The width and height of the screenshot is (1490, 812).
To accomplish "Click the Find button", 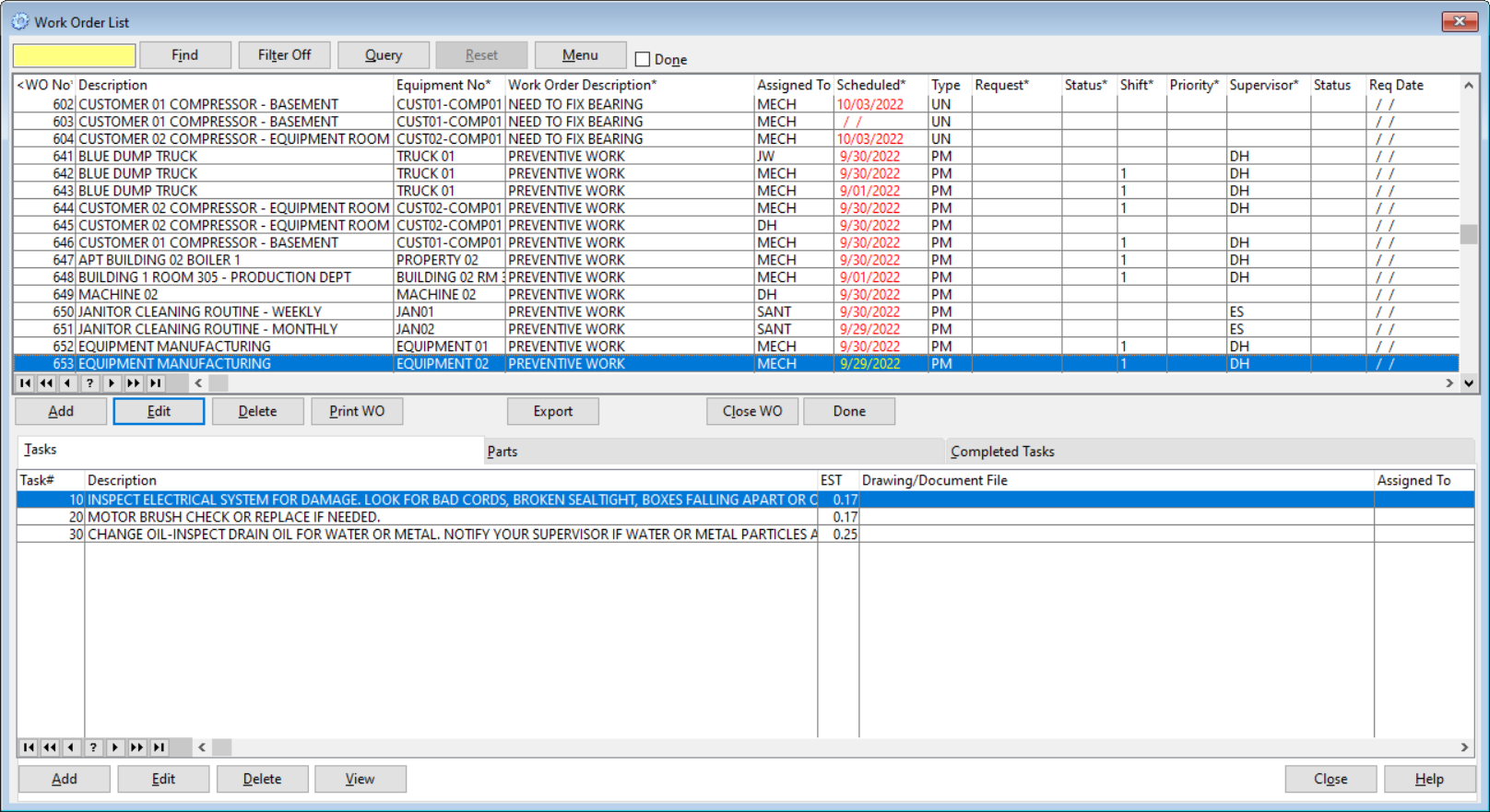I will point(184,55).
